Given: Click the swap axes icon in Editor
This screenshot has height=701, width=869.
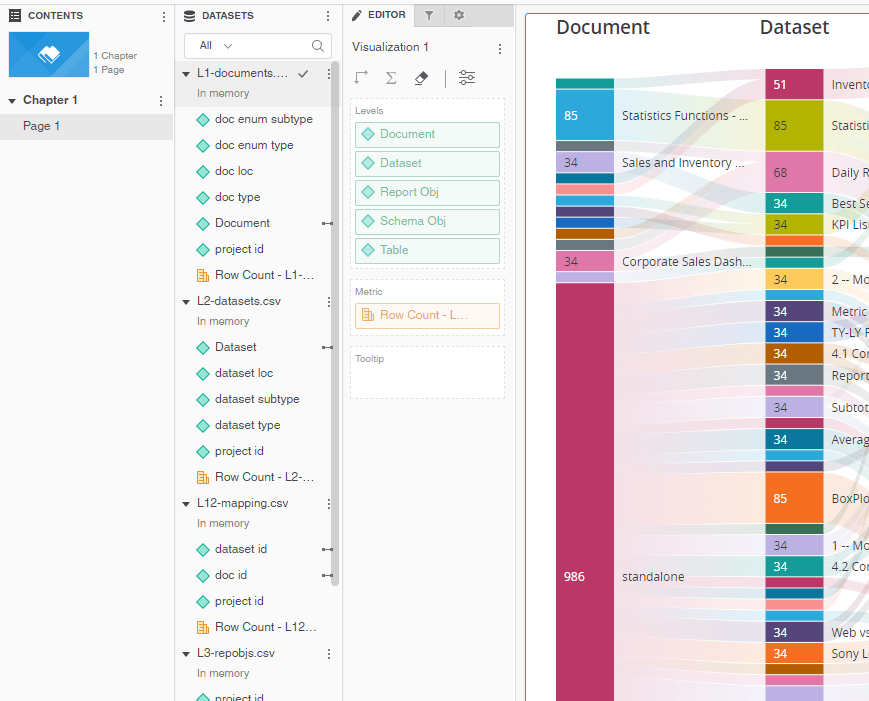Looking at the screenshot, I should point(361,78).
